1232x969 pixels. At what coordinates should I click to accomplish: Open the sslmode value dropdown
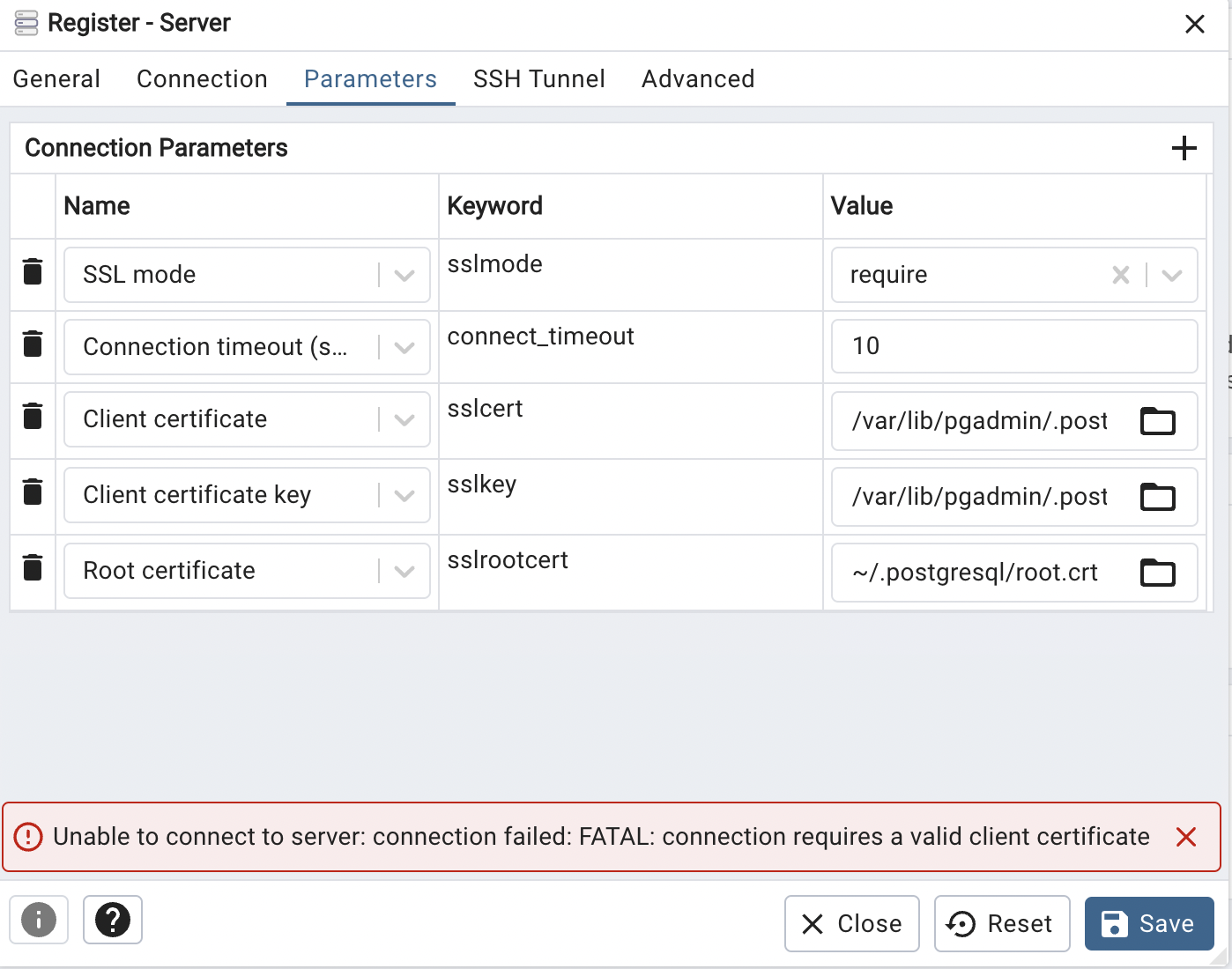pyautogui.click(x=1171, y=276)
